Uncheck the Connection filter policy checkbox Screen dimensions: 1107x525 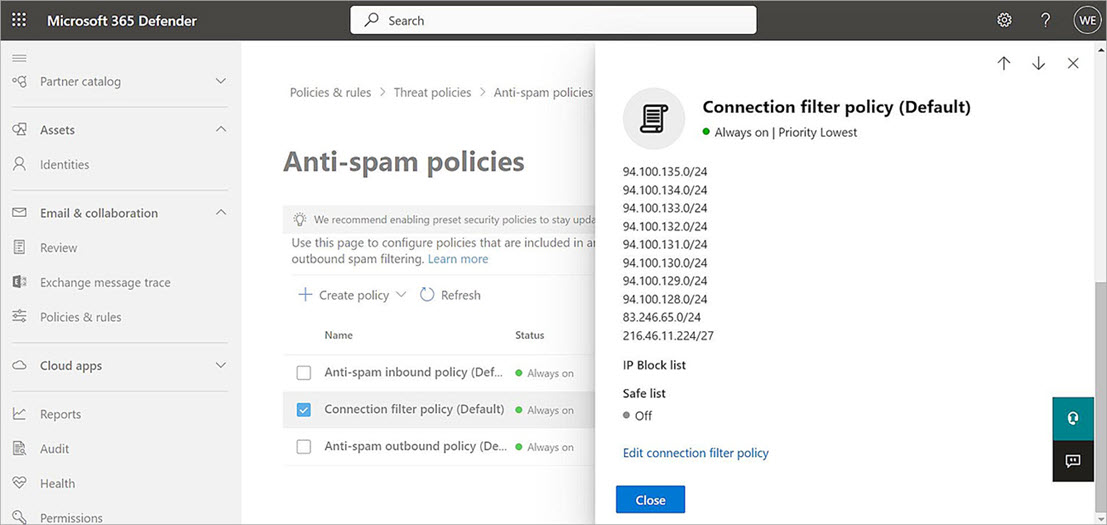tap(304, 410)
